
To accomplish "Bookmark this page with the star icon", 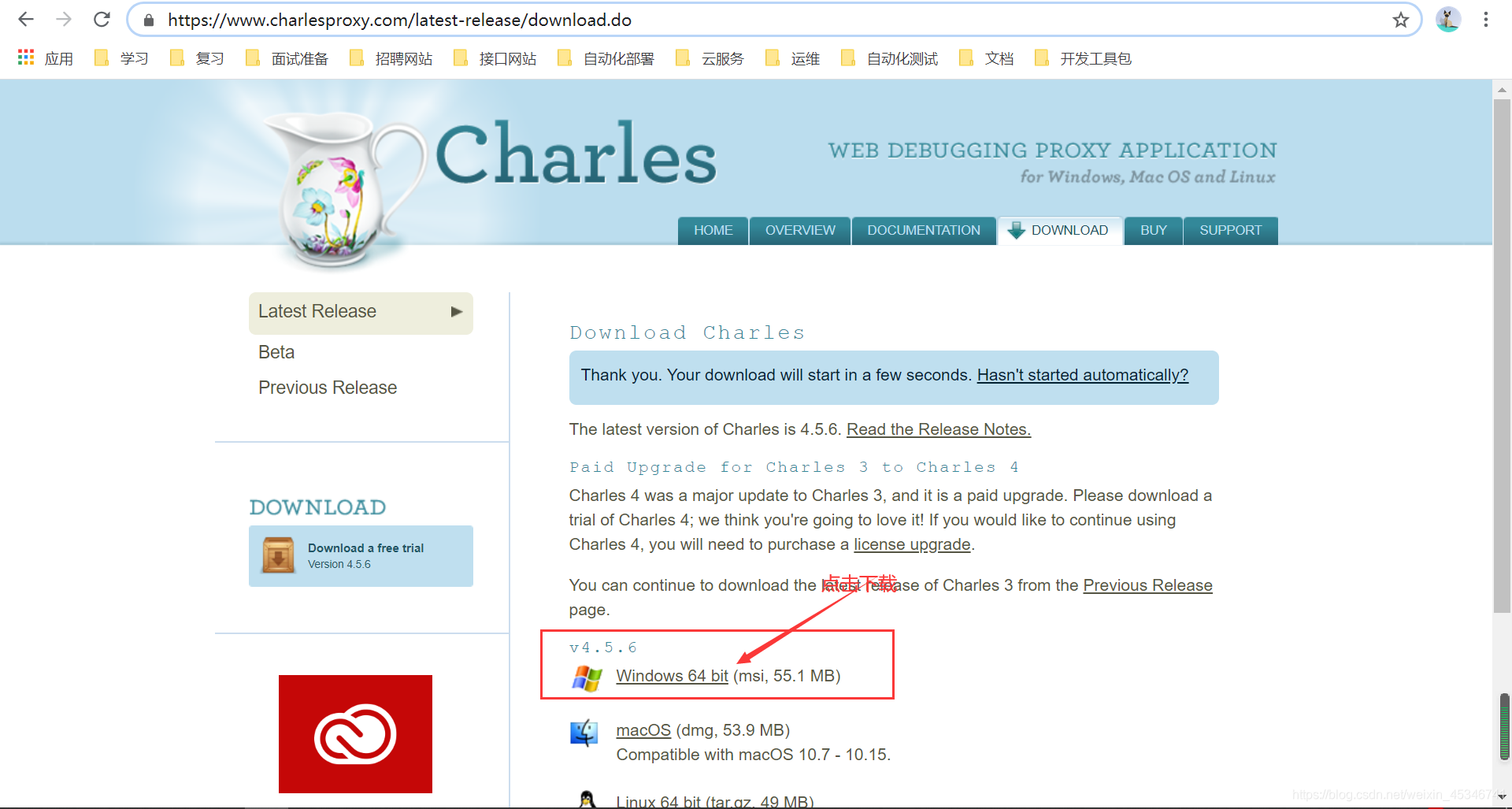I will pyautogui.click(x=1400, y=20).
